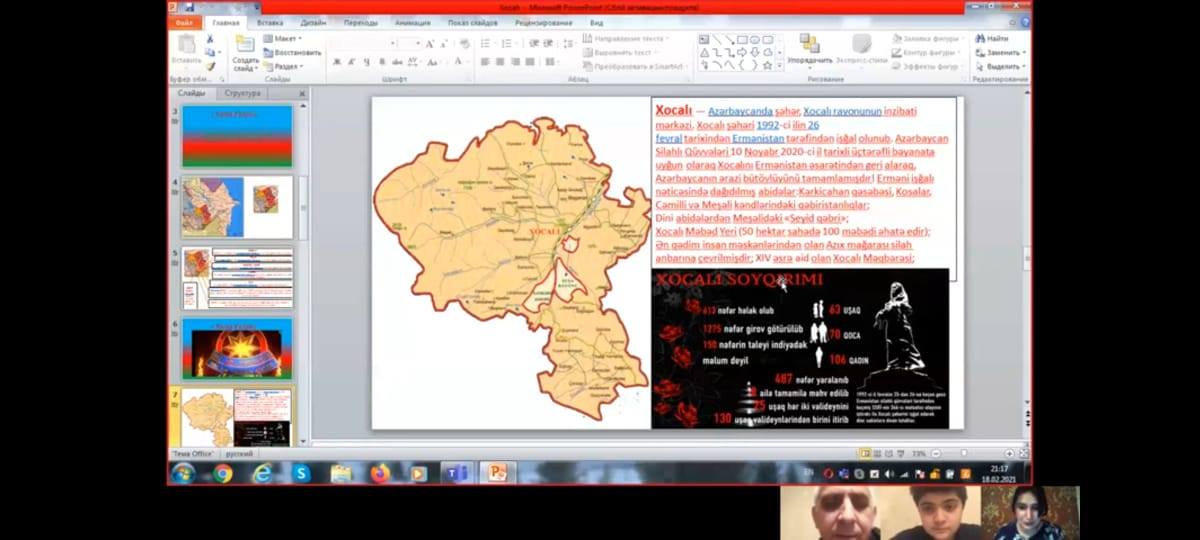Toggle underline Ч formatting

coord(367,62)
